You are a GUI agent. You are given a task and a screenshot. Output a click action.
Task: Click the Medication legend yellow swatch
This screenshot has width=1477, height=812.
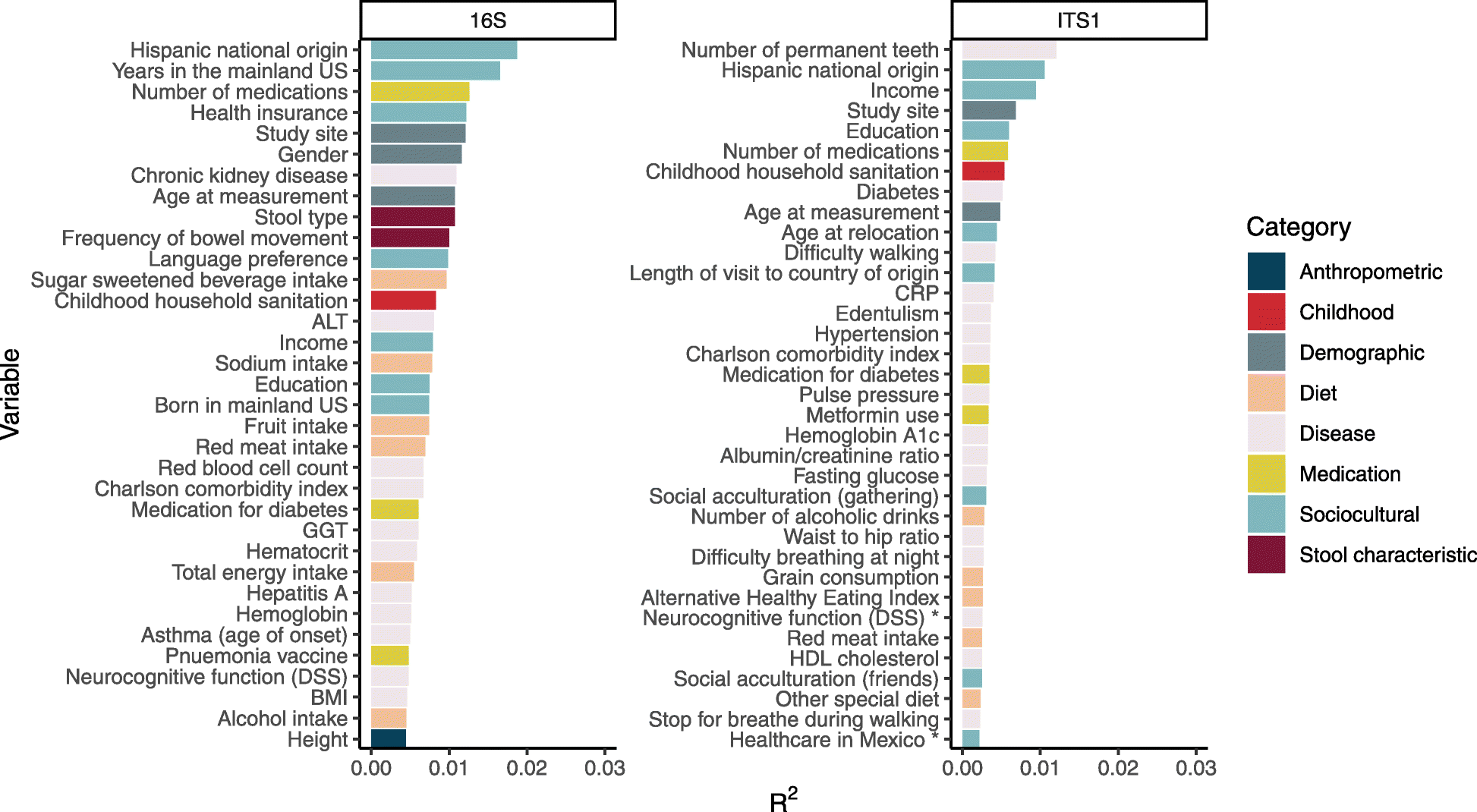pyautogui.click(x=1266, y=474)
